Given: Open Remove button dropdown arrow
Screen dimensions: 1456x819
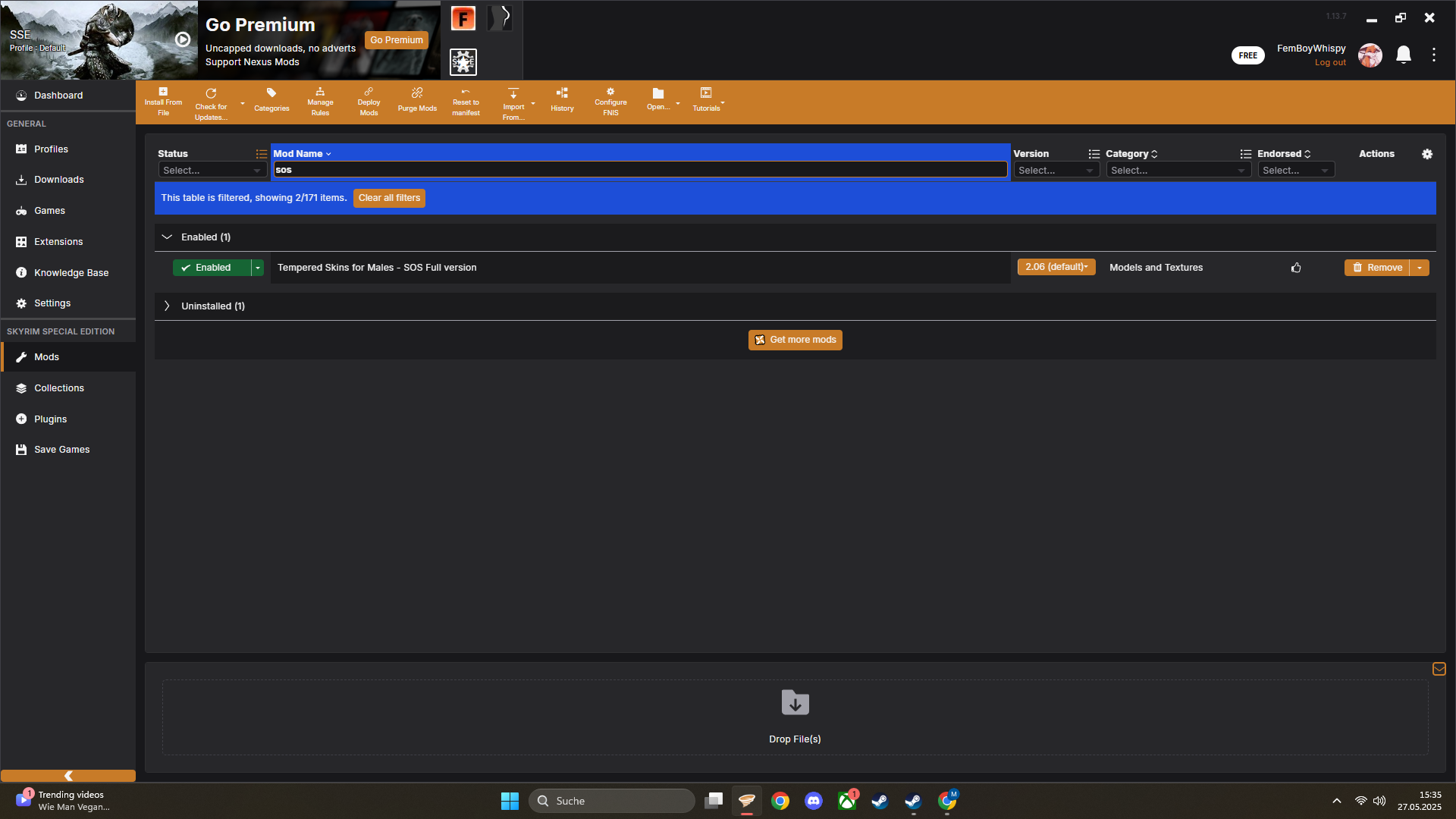Looking at the screenshot, I should pyautogui.click(x=1420, y=268).
